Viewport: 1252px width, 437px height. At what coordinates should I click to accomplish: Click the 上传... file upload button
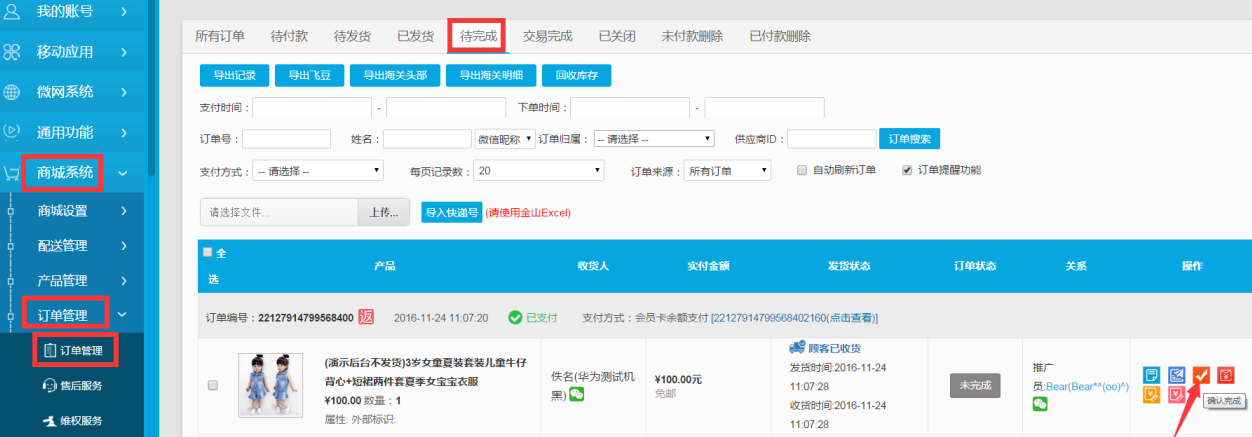[x=384, y=213]
